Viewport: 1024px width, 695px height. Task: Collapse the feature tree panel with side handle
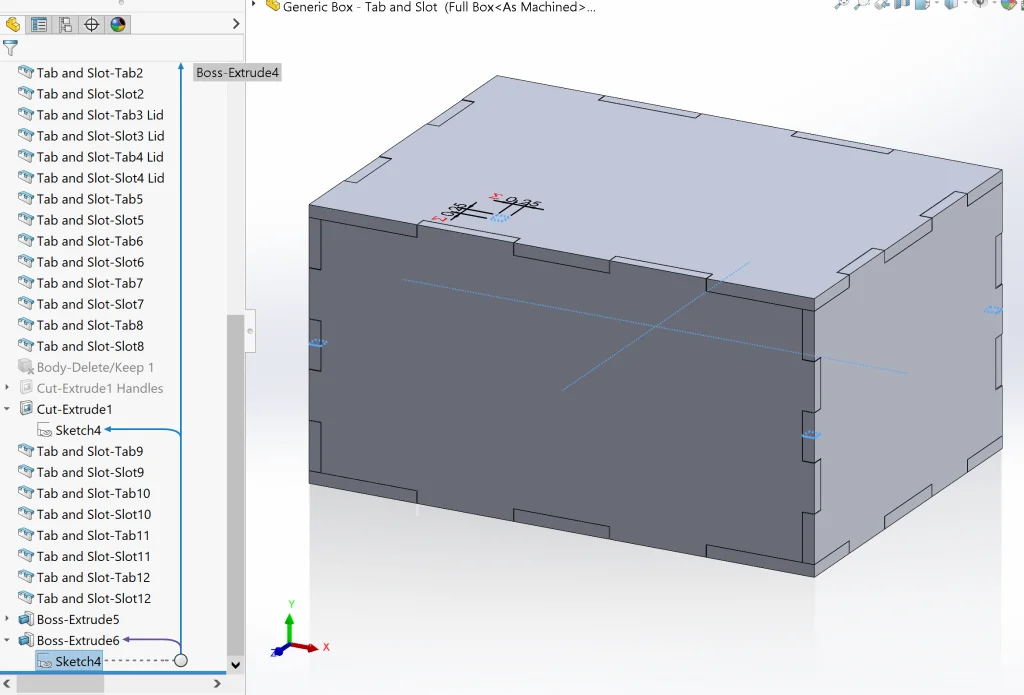click(x=250, y=331)
